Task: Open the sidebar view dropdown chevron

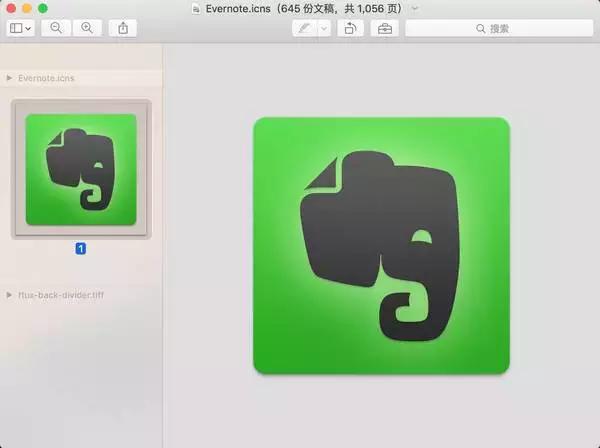Action: [28, 28]
